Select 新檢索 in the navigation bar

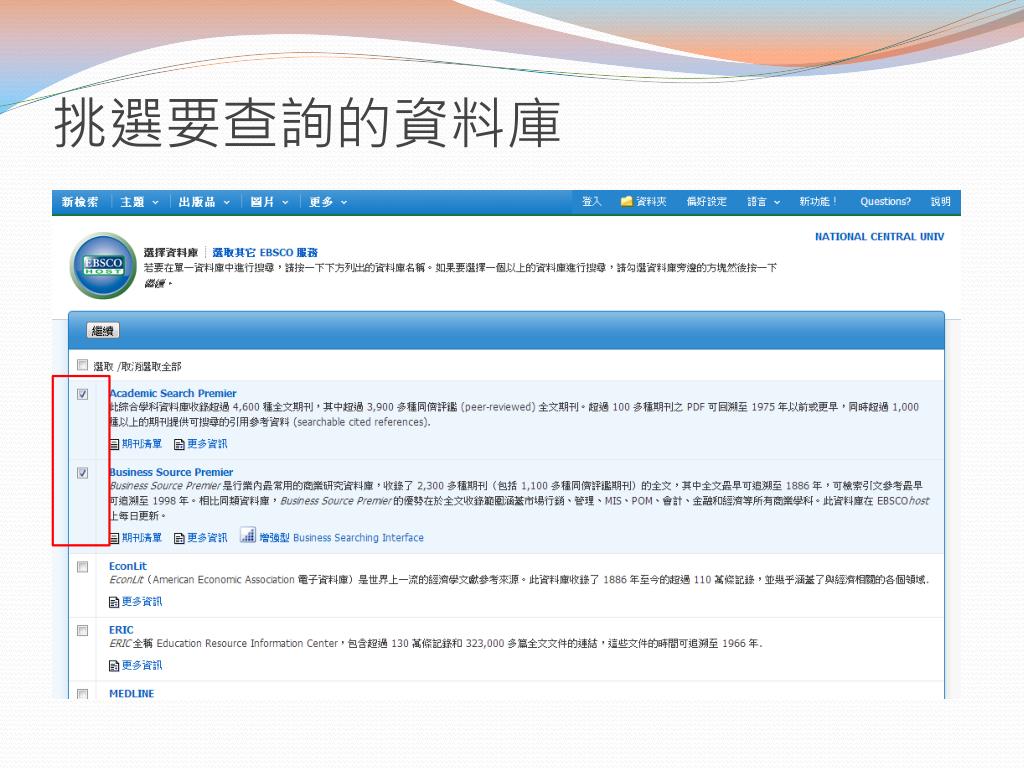pyautogui.click(x=80, y=202)
